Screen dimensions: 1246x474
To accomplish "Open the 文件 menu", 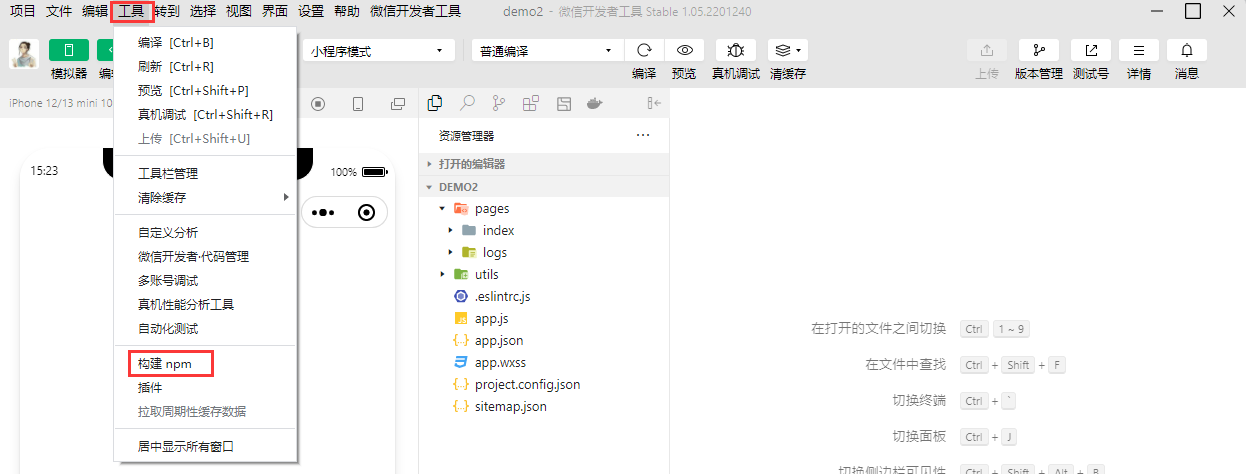I will (59, 12).
